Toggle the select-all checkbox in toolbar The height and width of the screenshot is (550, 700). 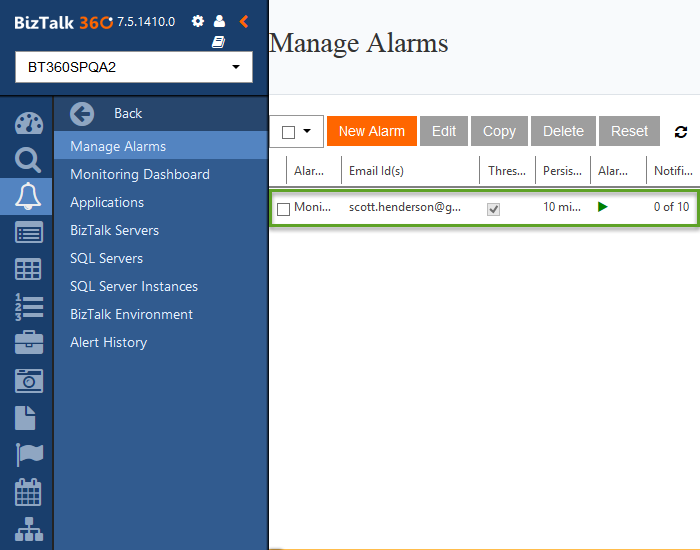click(x=289, y=132)
